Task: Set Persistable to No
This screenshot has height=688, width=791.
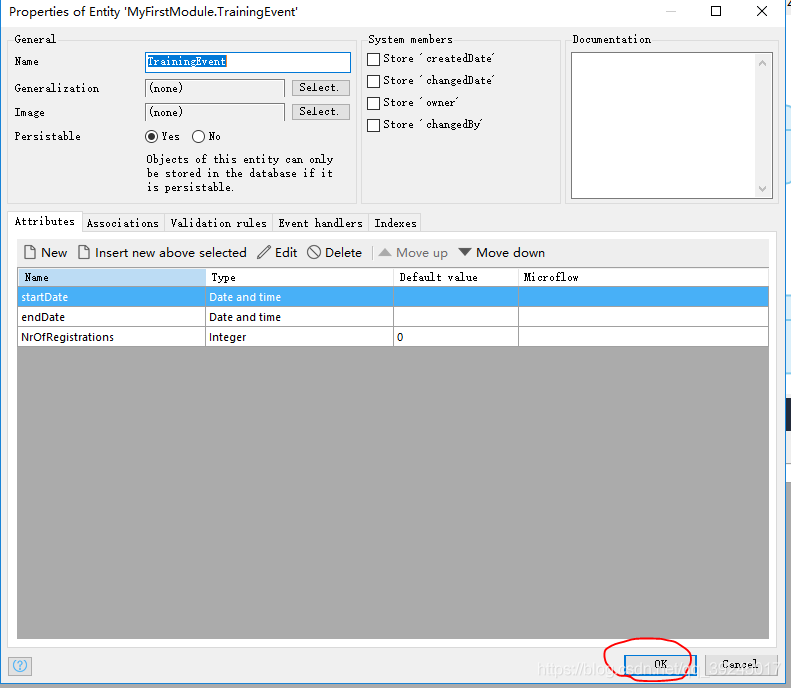Action: pos(199,137)
